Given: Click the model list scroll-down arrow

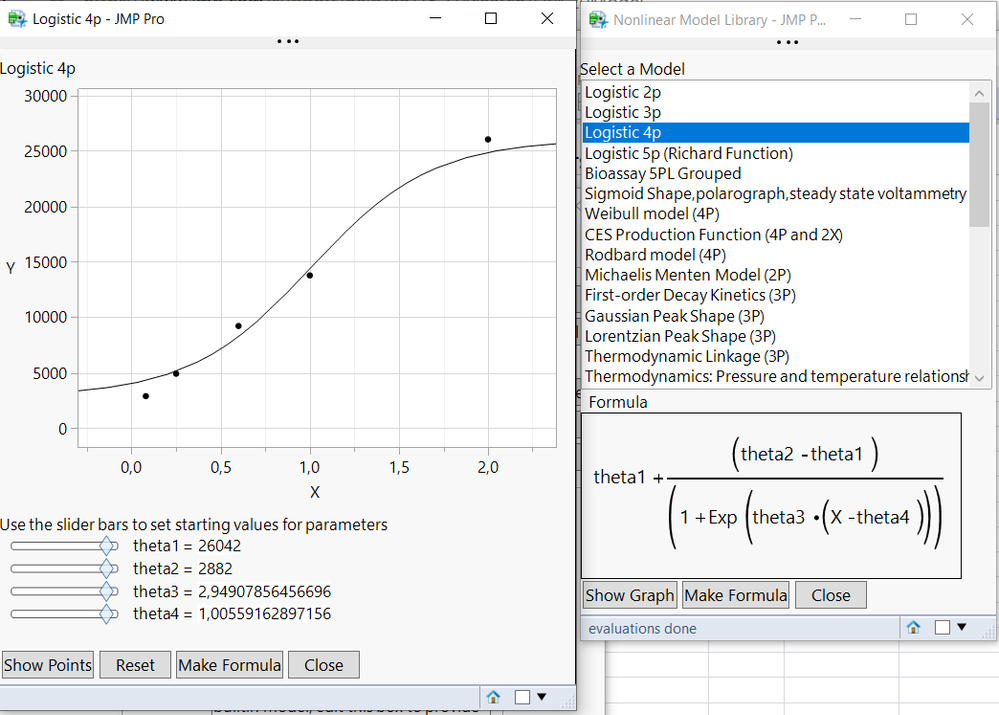Looking at the screenshot, I should coord(979,378).
